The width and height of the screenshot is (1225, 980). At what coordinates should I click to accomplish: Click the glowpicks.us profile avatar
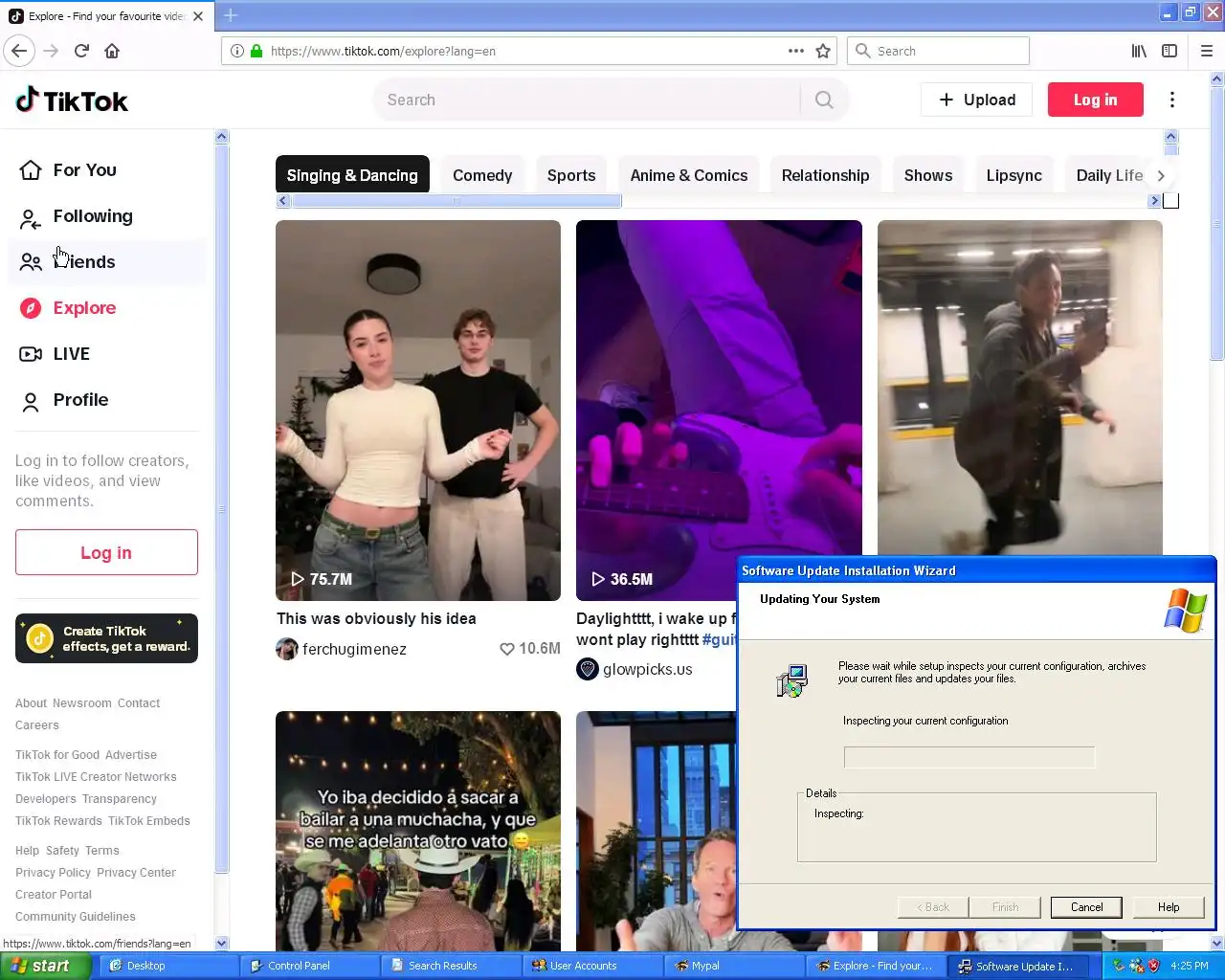(x=588, y=669)
